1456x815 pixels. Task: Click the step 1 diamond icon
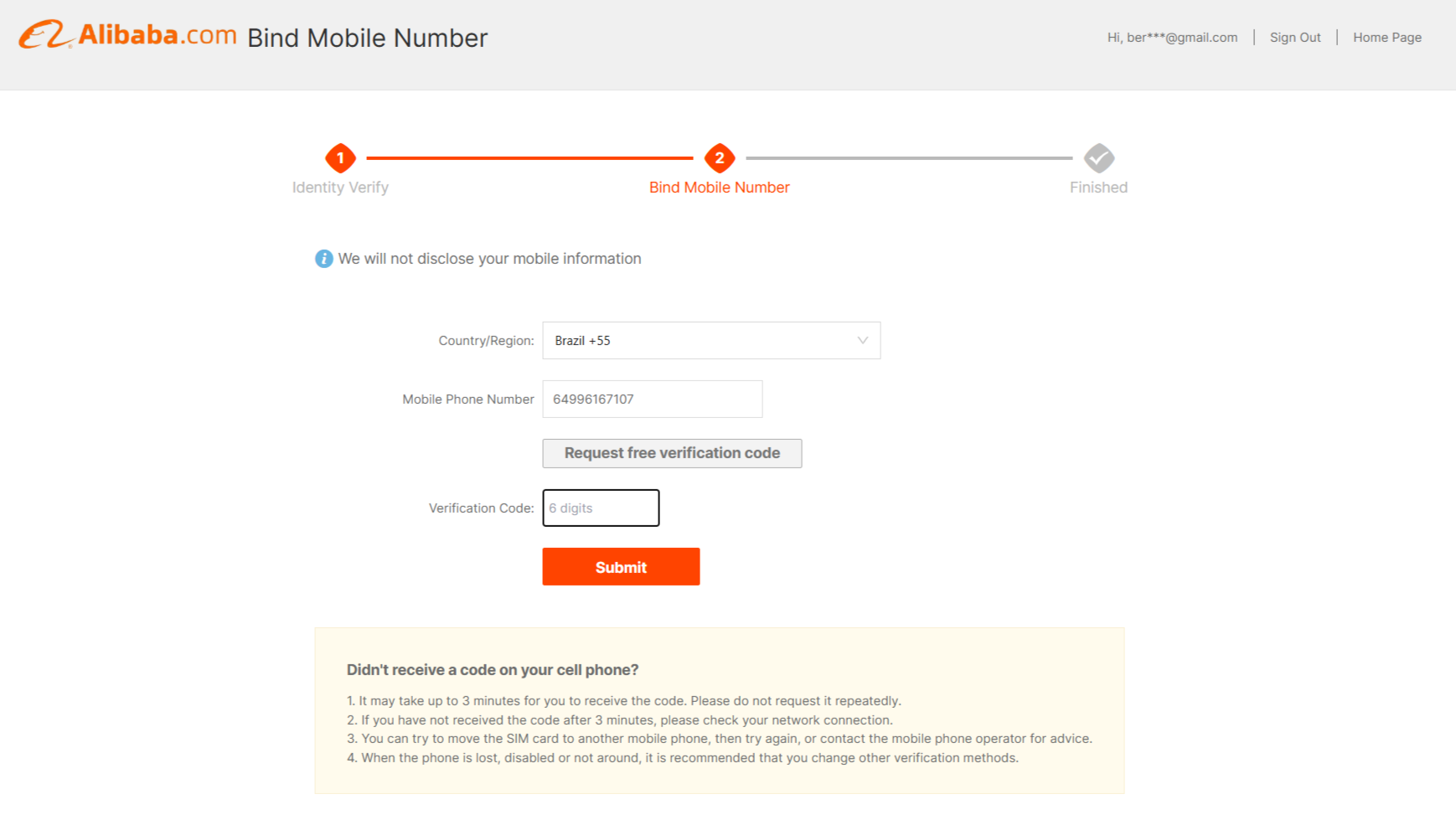(x=340, y=157)
